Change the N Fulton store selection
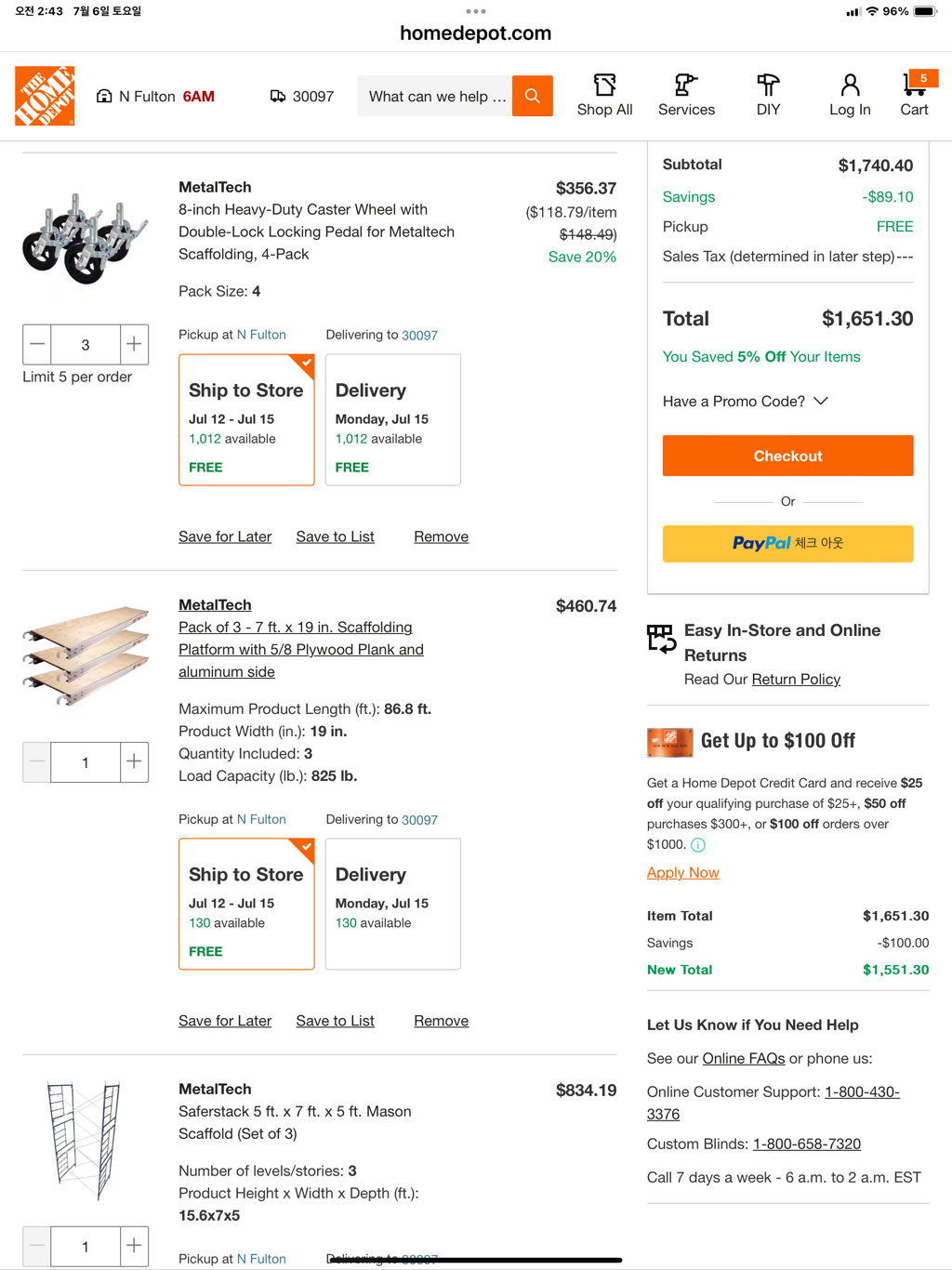 tap(156, 97)
